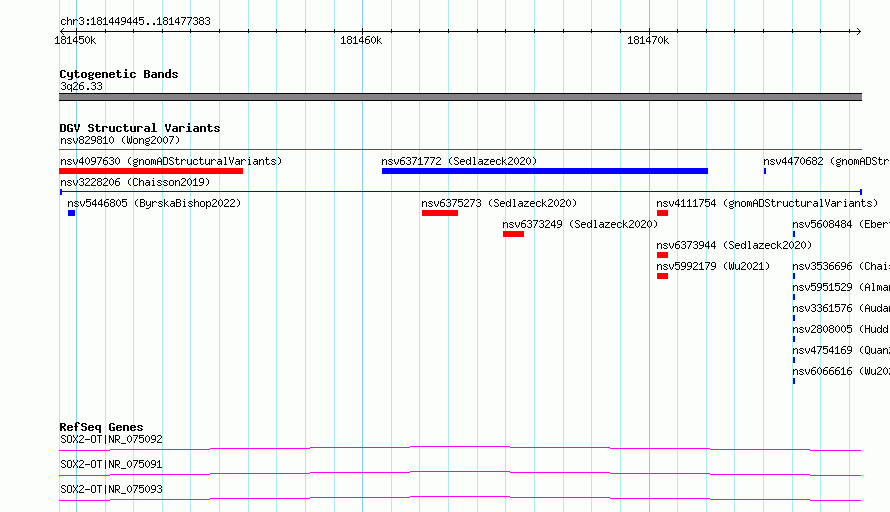Open nsv3228206 (Chaisson2019) variant label
Image resolution: width=890 pixels, height=512 pixels.
point(135,182)
